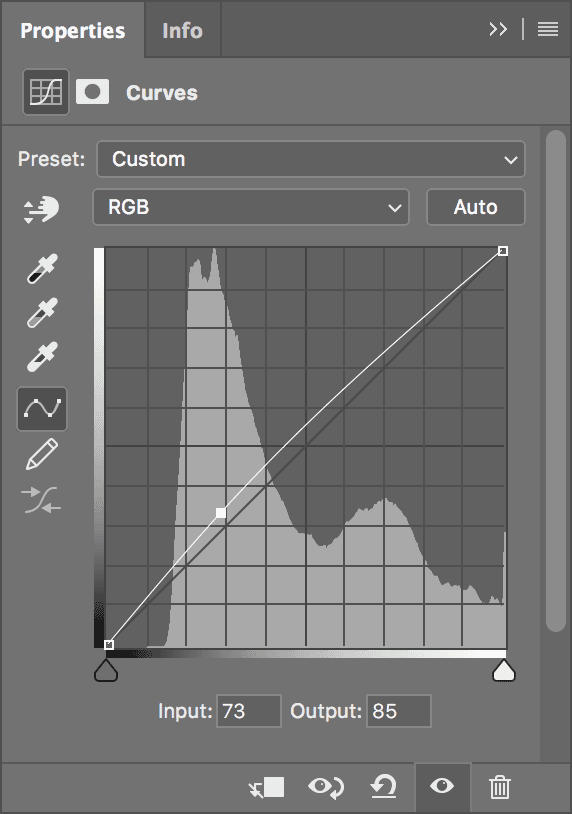Screen dimensions: 572x814
Task: Select the edit points curve tool
Action: [42, 409]
